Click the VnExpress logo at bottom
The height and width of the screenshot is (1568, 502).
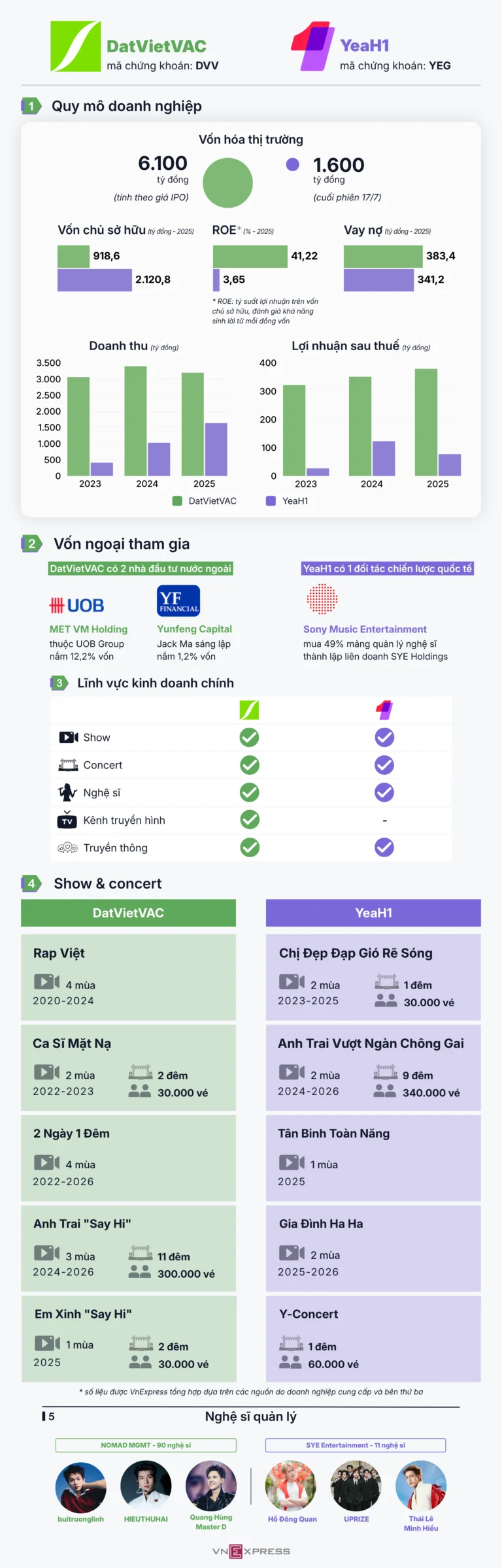[x=251, y=1551]
